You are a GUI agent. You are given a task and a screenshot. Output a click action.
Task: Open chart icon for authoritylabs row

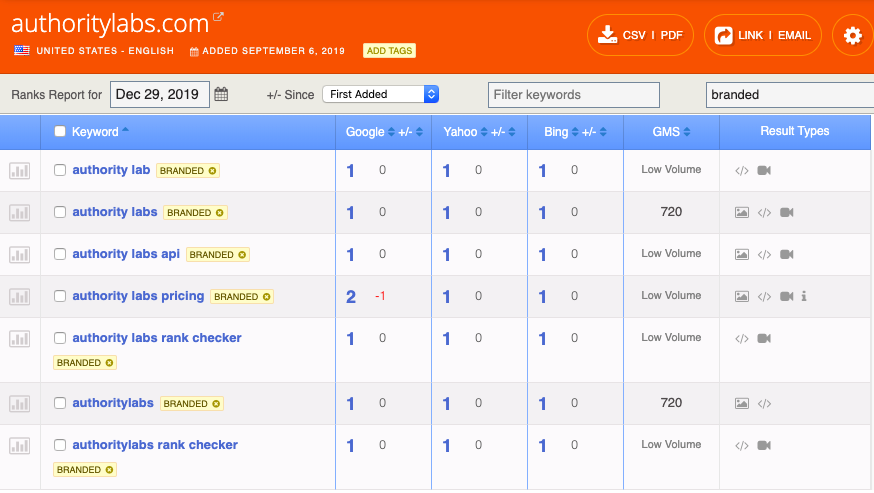20,404
